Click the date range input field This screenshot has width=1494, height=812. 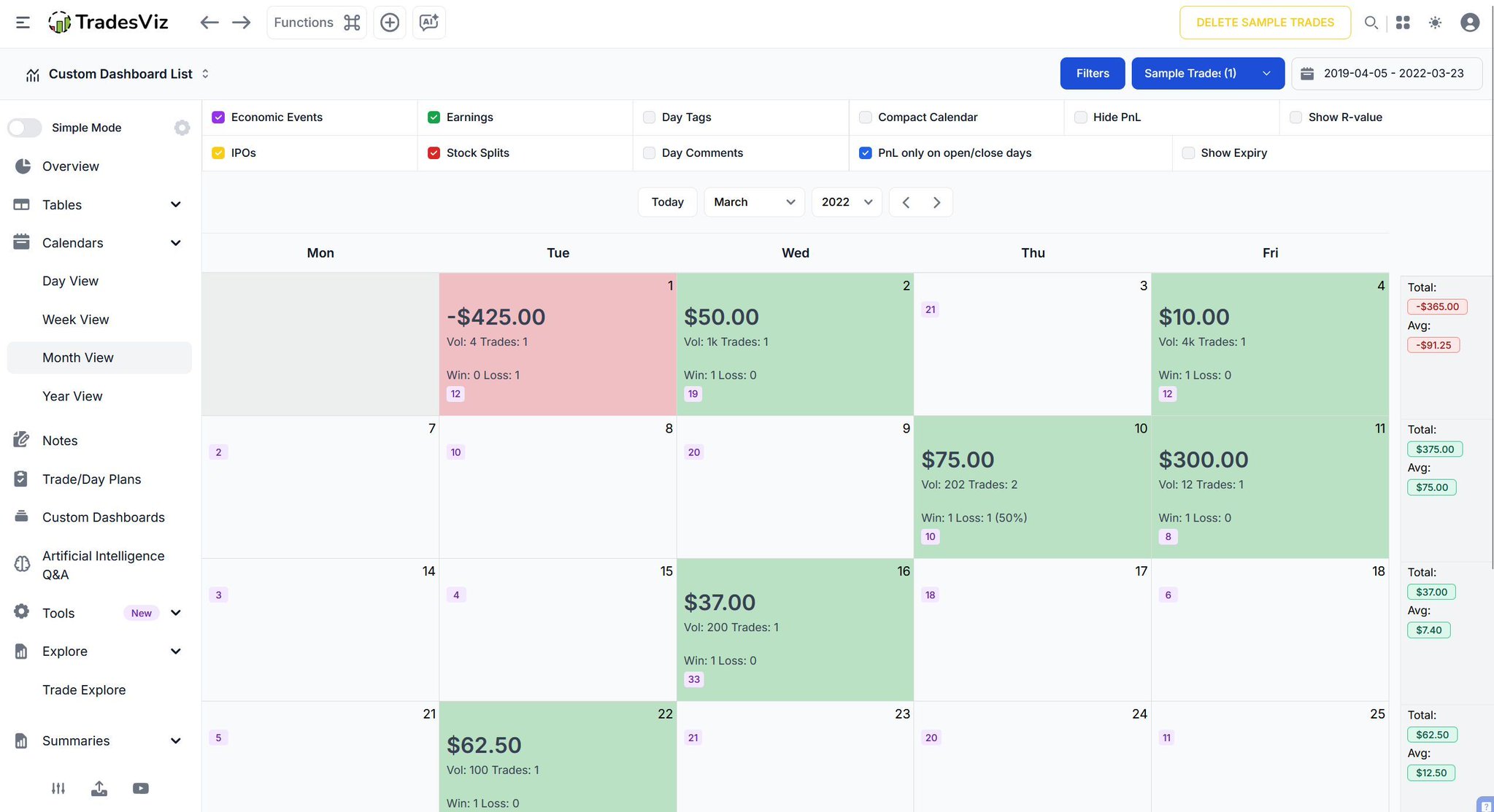click(x=1386, y=74)
